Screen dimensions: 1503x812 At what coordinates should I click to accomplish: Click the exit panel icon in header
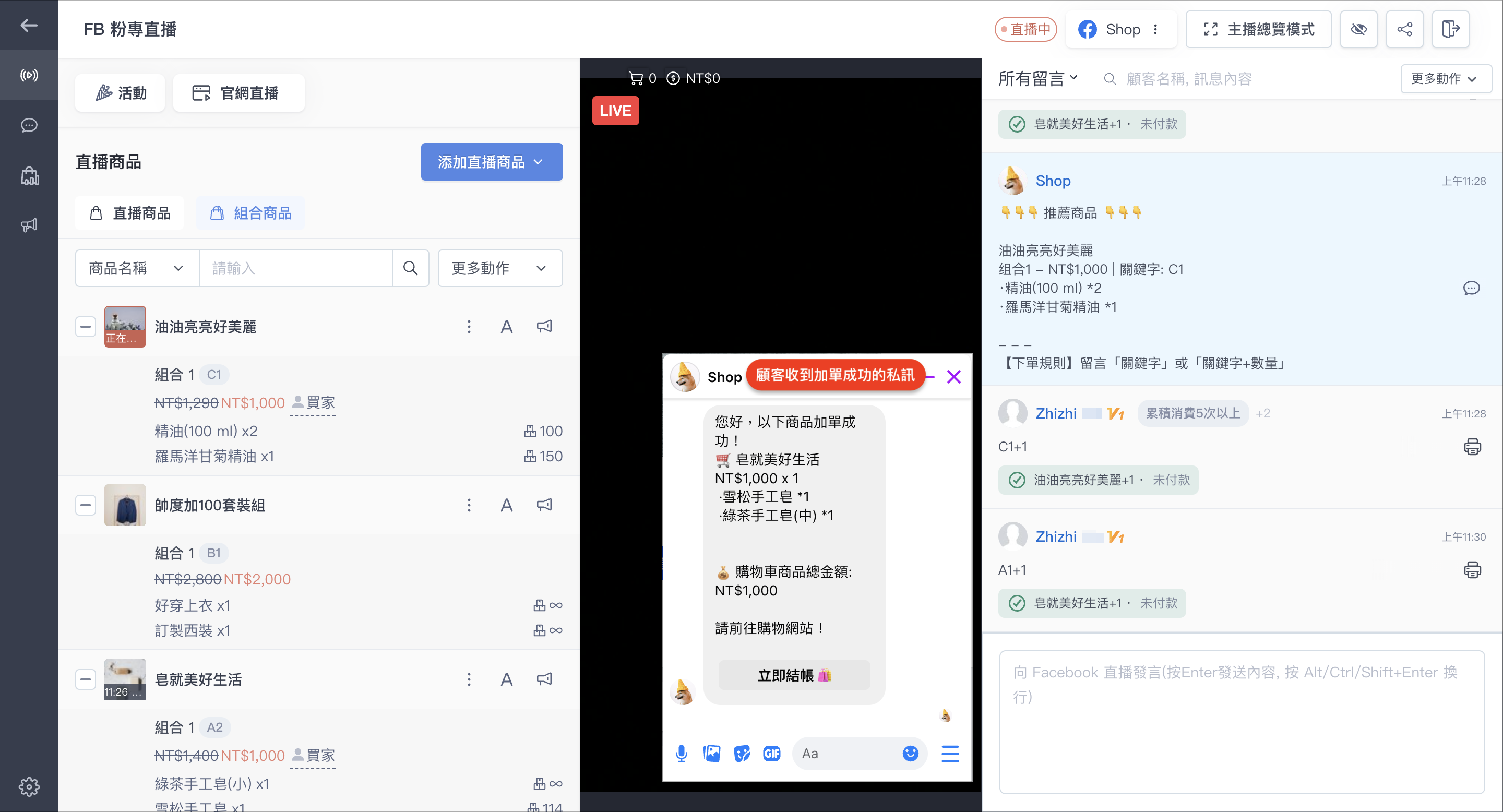pos(1450,29)
